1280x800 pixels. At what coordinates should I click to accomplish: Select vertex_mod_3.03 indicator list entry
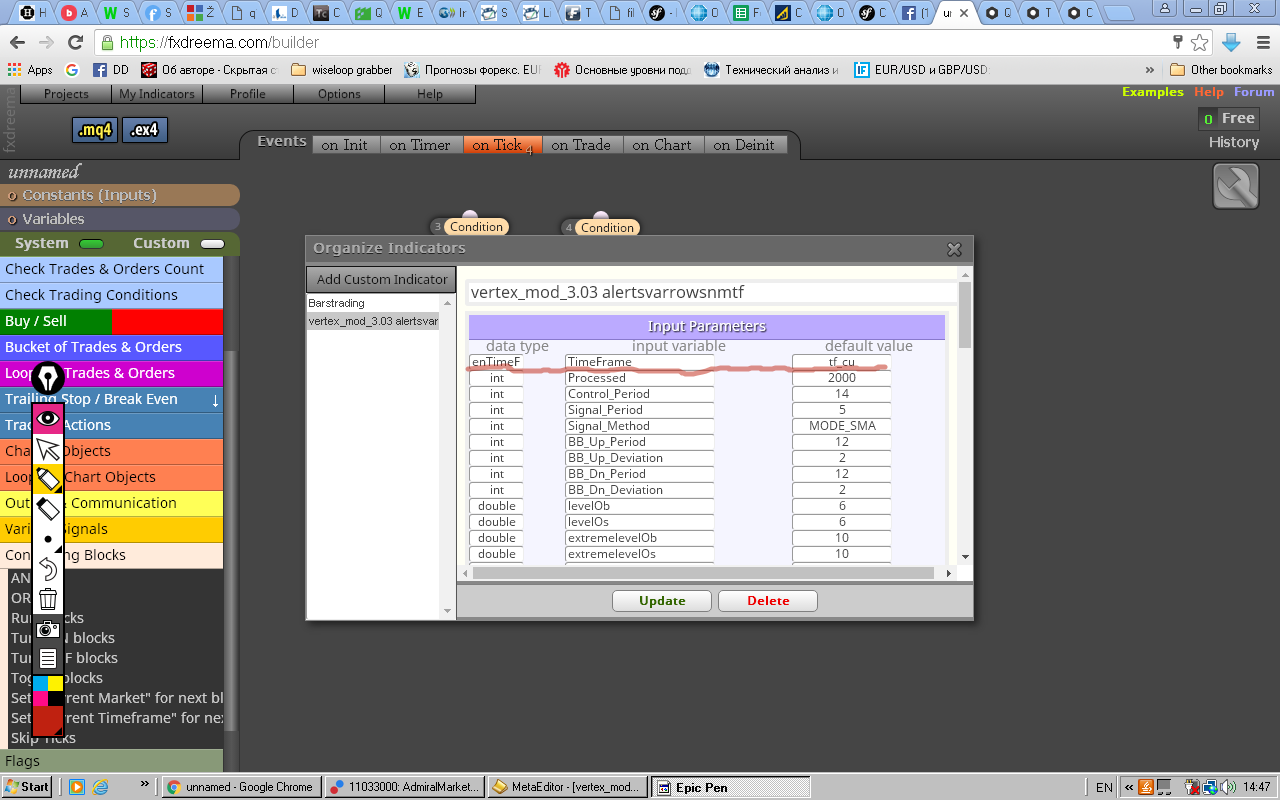click(373, 321)
